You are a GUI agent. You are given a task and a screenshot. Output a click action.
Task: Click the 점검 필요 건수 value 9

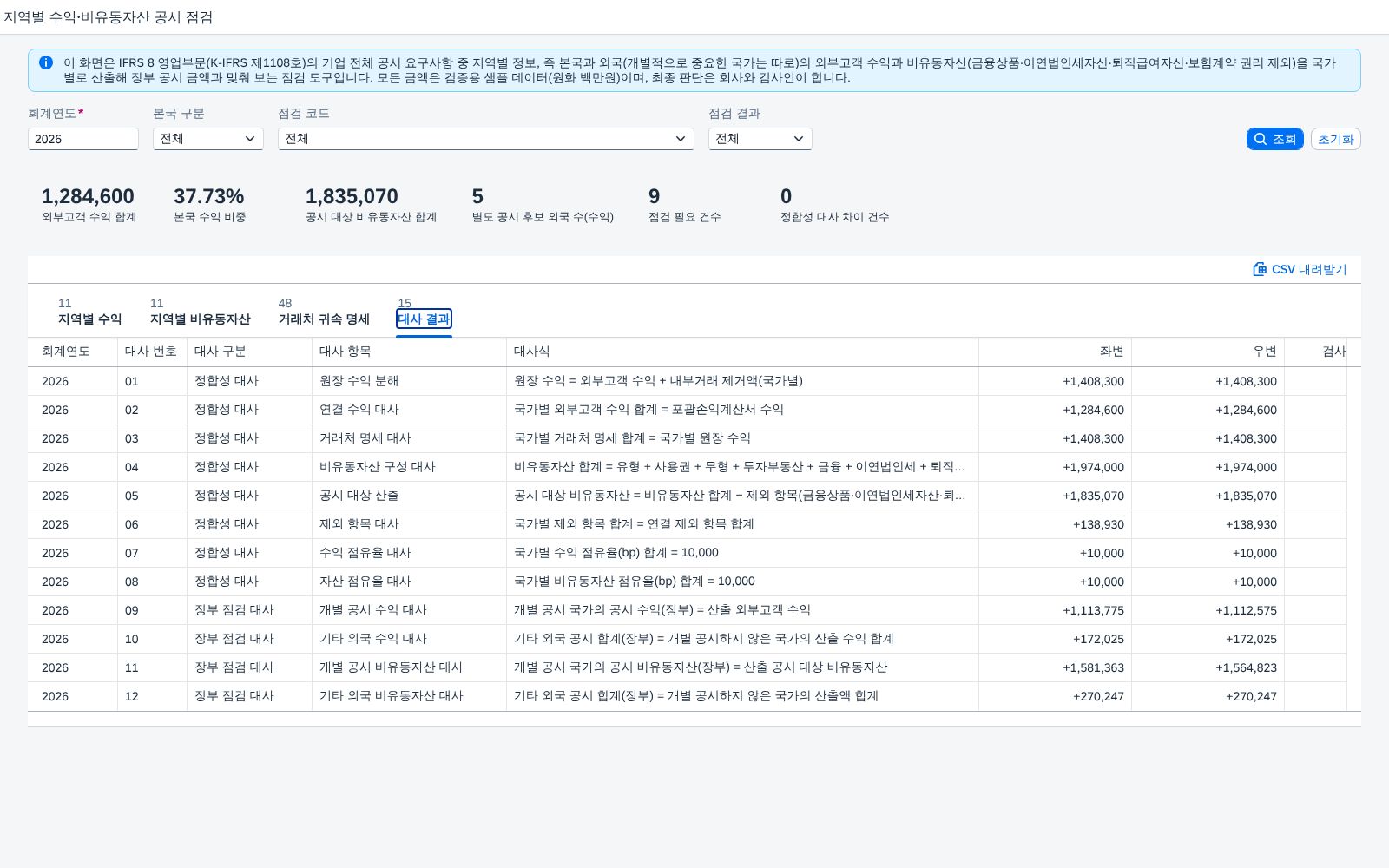[654, 196]
